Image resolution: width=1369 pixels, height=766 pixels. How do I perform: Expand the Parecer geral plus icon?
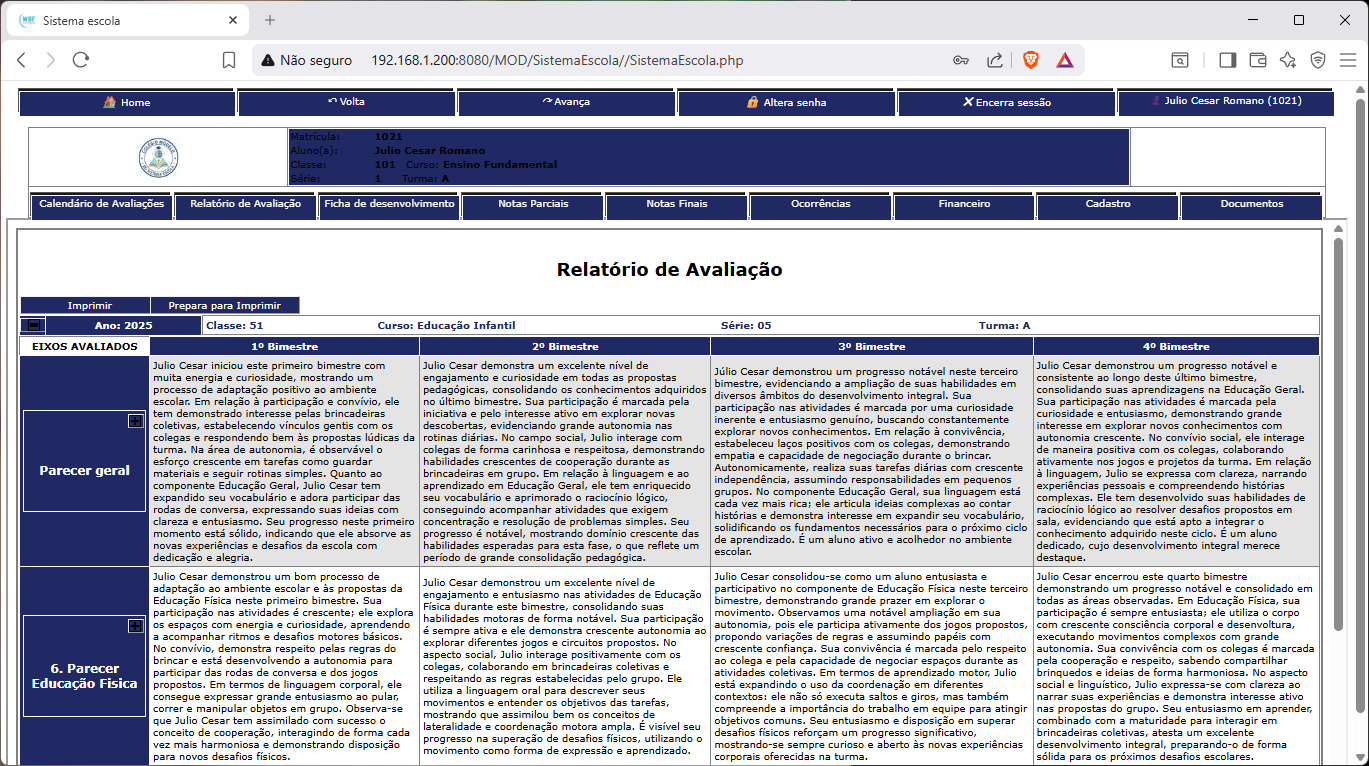[x=135, y=421]
